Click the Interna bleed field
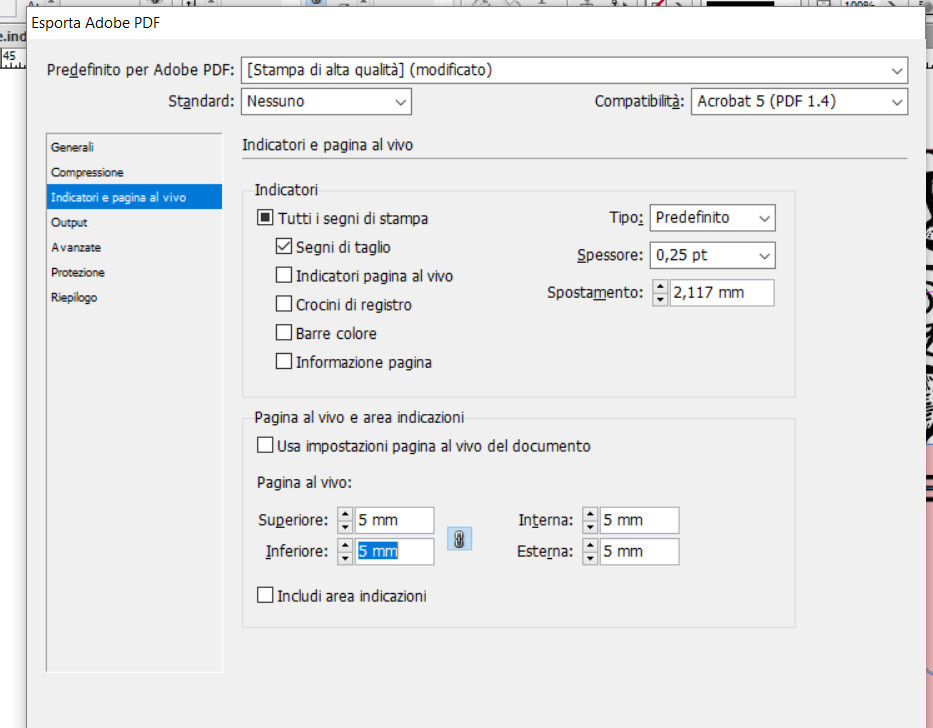The width and height of the screenshot is (933, 728). click(640, 520)
